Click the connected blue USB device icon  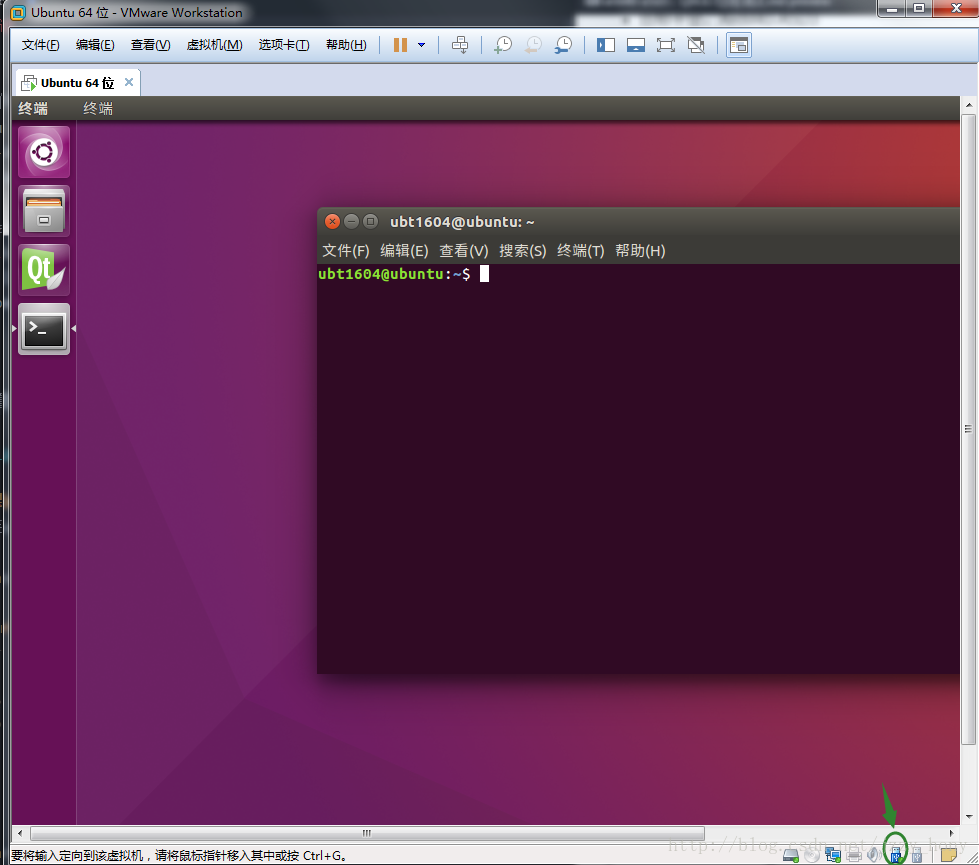pyautogui.click(x=895, y=854)
